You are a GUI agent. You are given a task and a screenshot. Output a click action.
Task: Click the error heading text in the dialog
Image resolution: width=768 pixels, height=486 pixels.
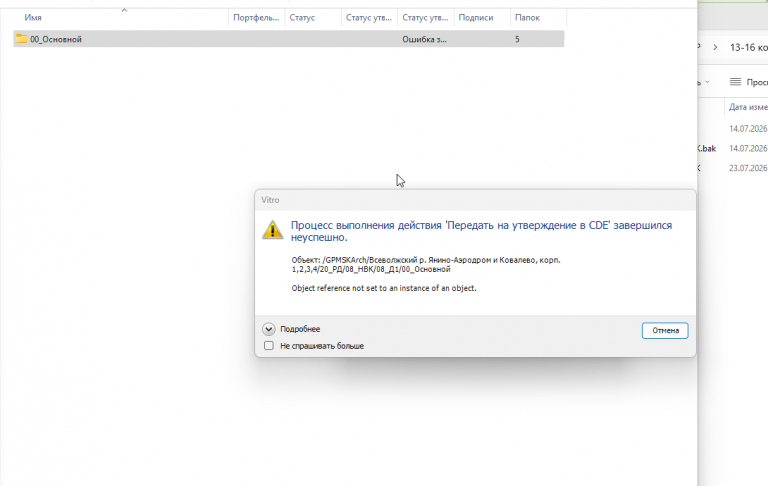481,231
